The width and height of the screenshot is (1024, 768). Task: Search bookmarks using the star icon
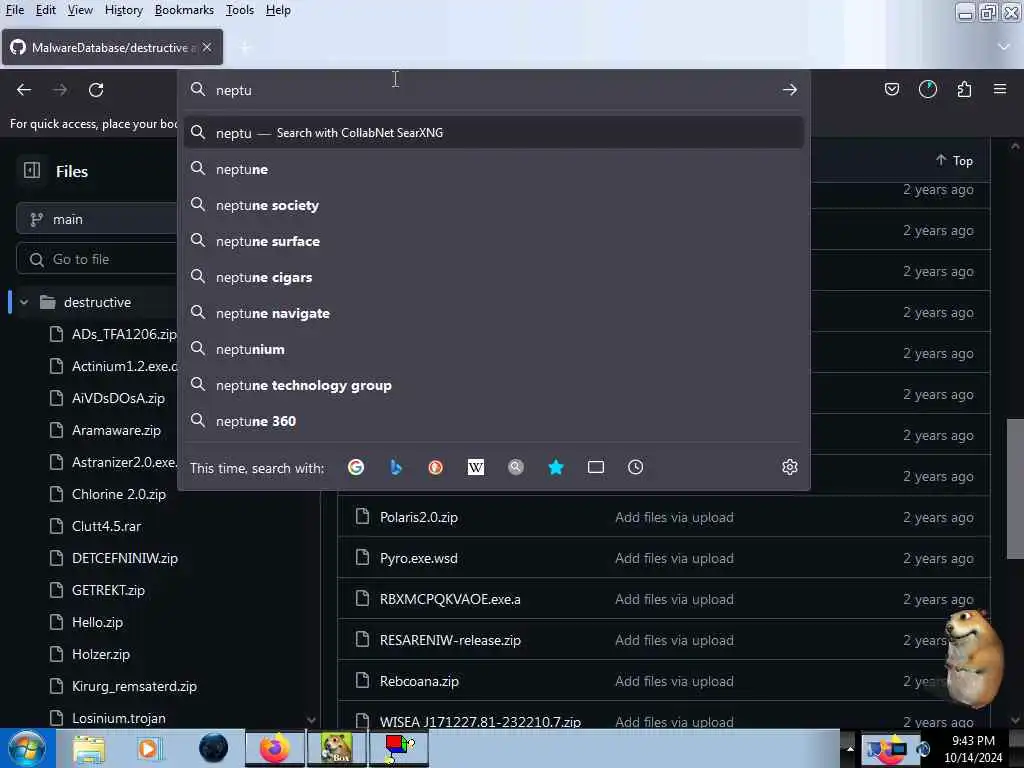556,467
